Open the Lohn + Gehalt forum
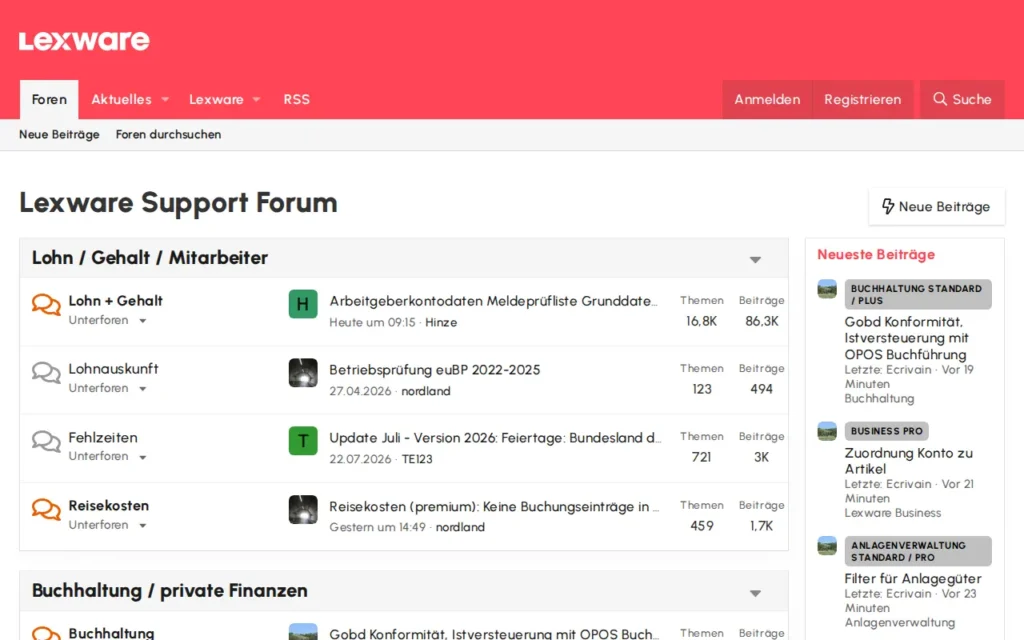This screenshot has height=640, width=1024. tap(116, 300)
